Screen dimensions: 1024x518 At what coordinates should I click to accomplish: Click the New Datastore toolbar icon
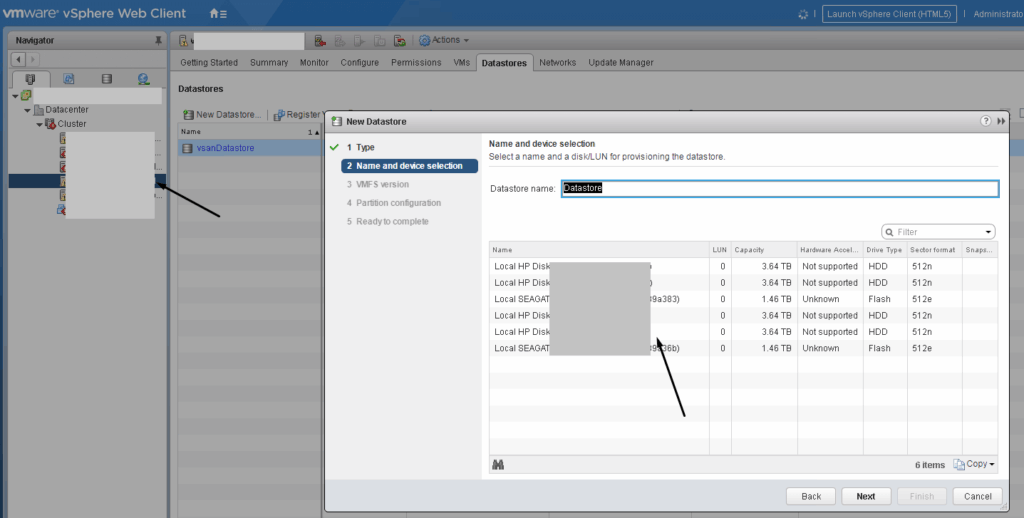[x=188, y=114]
